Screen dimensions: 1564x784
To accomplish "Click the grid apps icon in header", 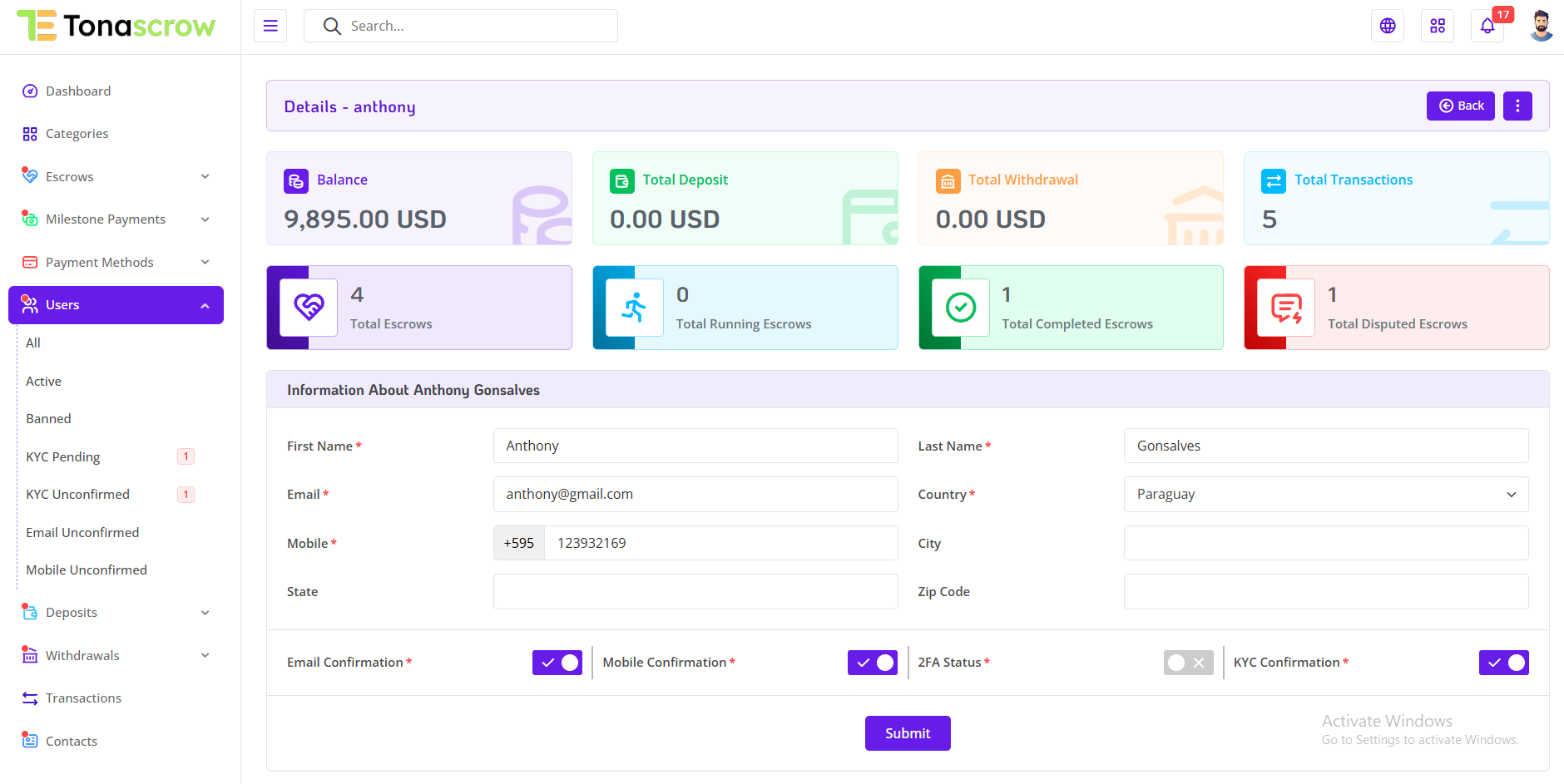I will point(1437,26).
